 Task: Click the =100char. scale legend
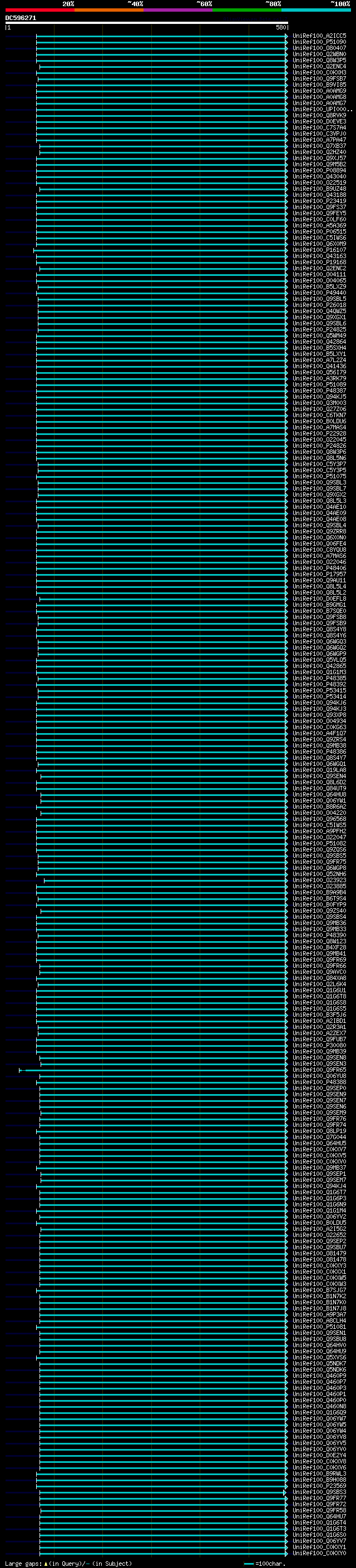(x=265, y=1564)
